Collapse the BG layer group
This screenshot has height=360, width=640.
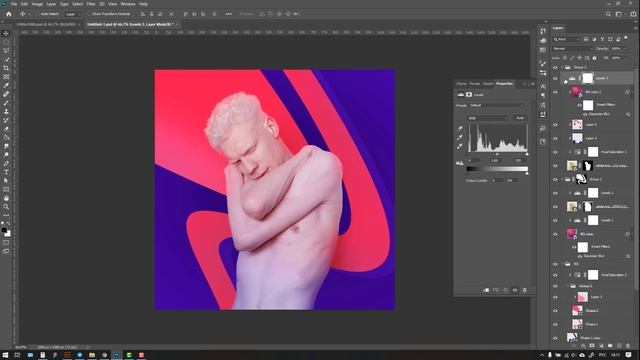tap(562, 264)
